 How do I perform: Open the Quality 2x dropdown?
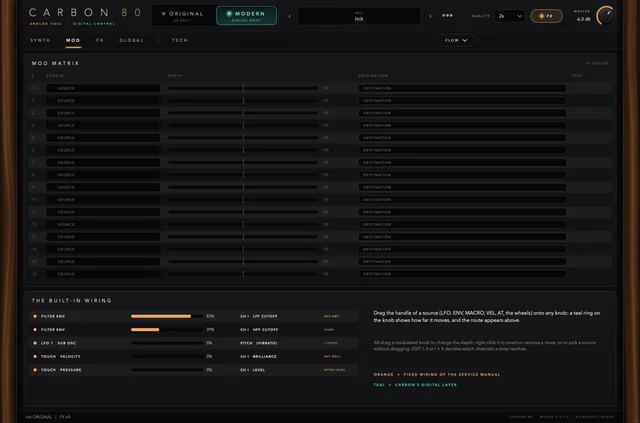pos(510,16)
